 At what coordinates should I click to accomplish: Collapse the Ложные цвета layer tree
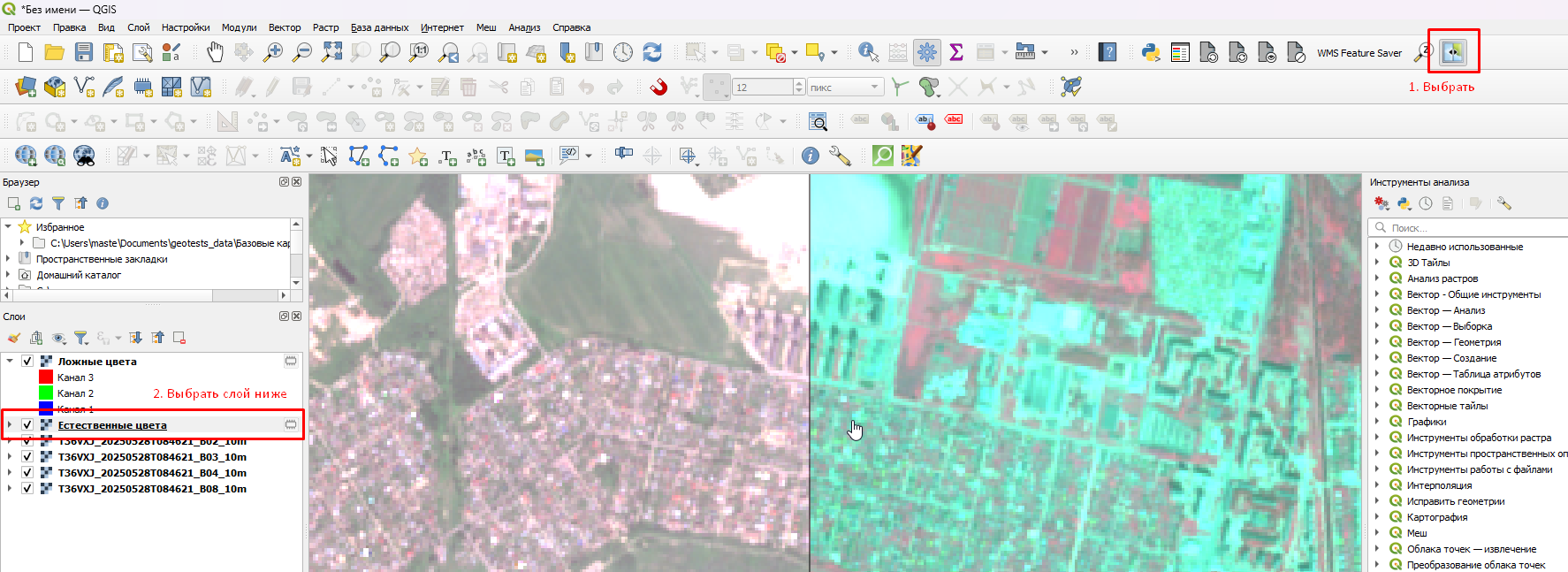(10, 361)
